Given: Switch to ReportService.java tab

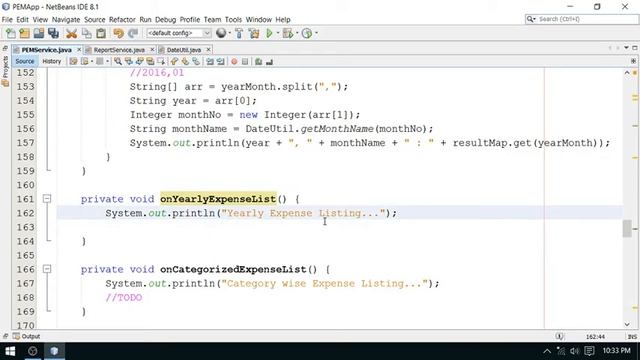Looking at the screenshot, I should tap(119, 50).
